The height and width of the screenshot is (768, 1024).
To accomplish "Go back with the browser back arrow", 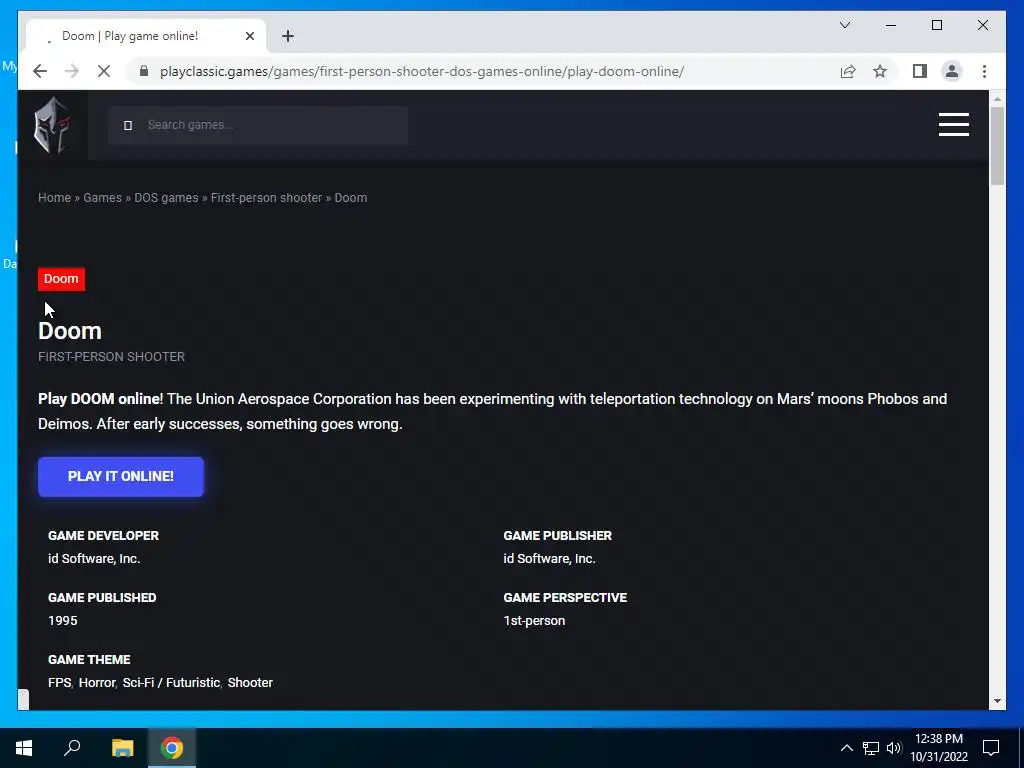I will tap(40, 71).
